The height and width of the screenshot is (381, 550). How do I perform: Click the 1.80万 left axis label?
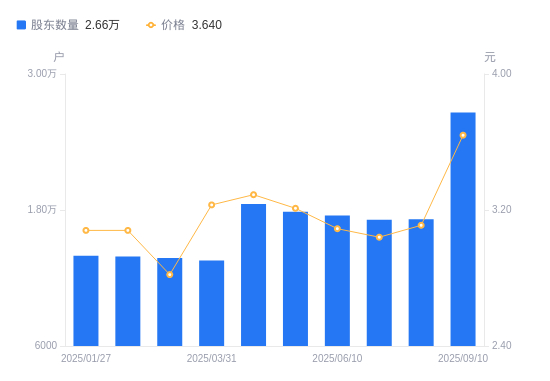pyautogui.click(x=42, y=209)
